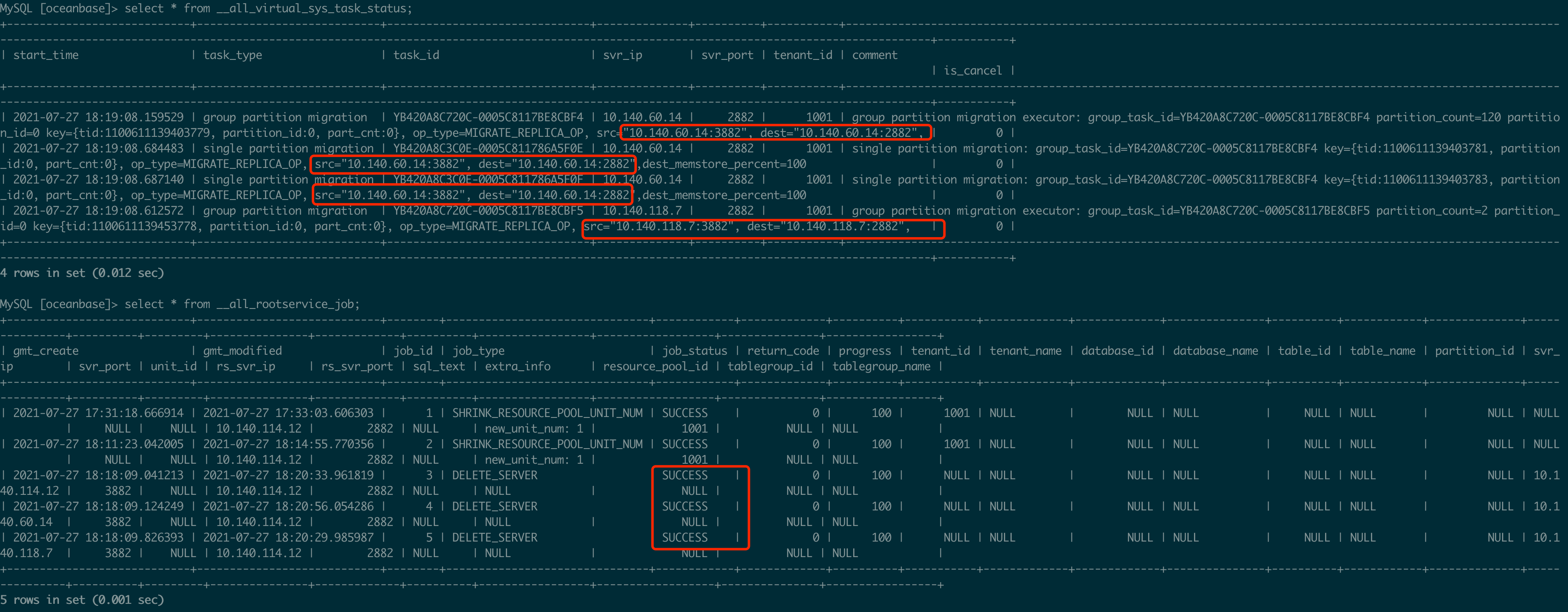Click the job_status column header
The width and height of the screenshot is (1568, 612).
click(695, 351)
